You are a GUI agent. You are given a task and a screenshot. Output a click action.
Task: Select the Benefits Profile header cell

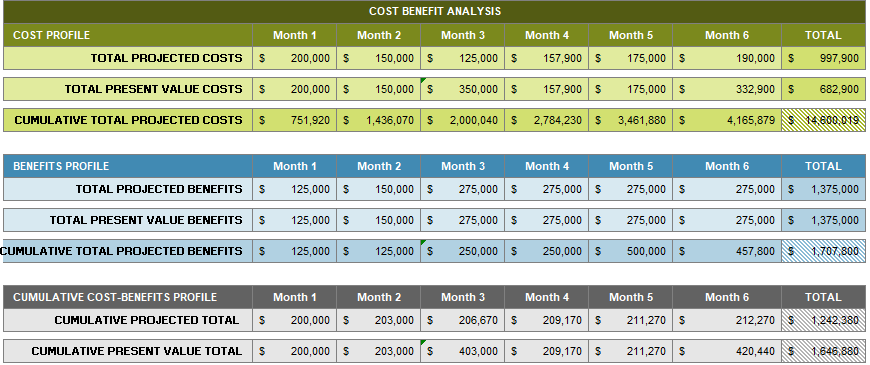point(128,166)
